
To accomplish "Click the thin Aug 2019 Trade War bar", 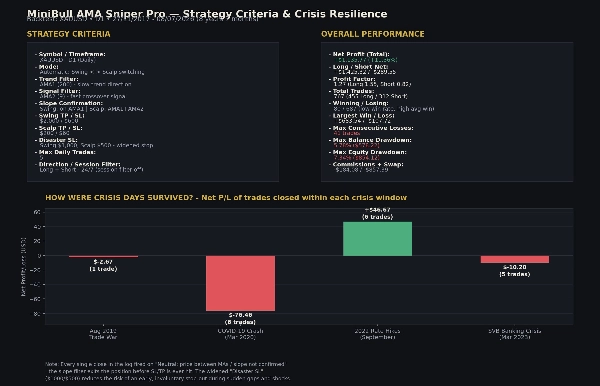I will coord(103,257).
